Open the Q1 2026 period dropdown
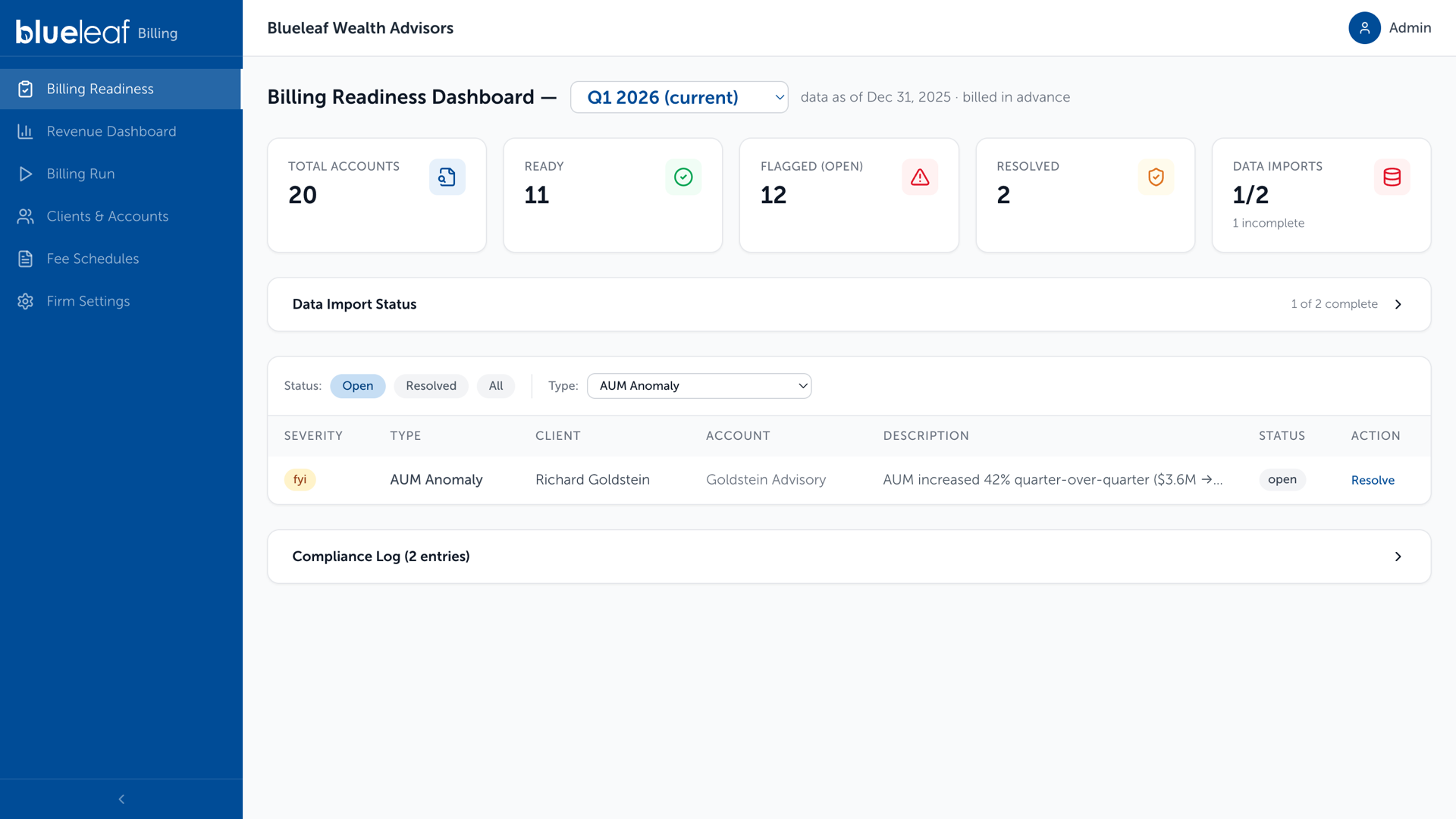This screenshot has height=819, width=1456. click(x=679, y=97)
